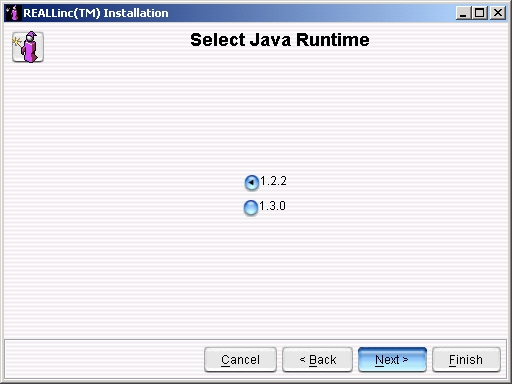Proceed with the Next > button

tap(392, 360)
